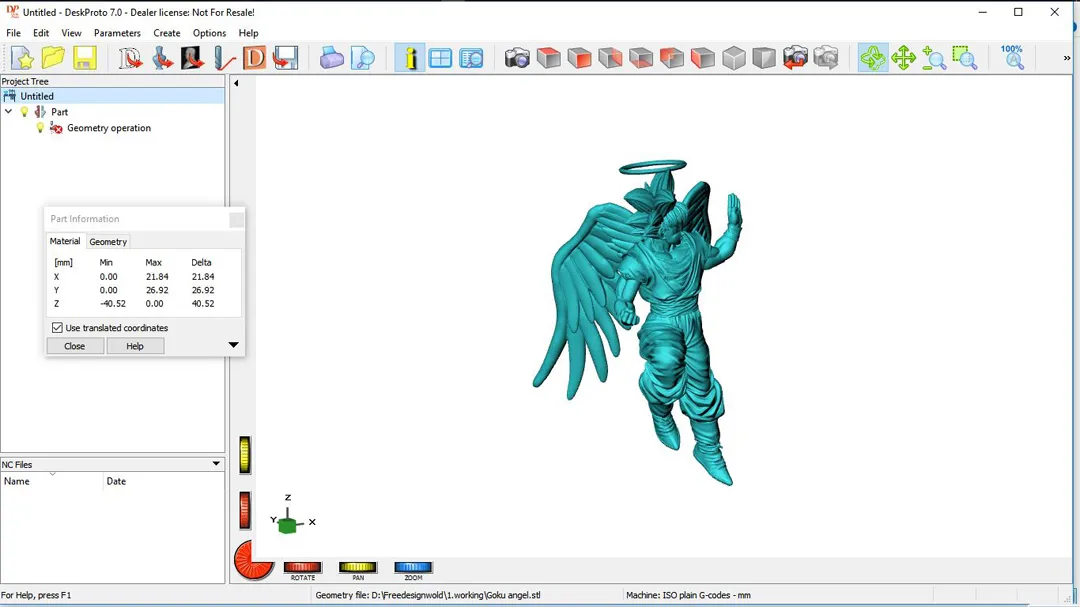
Task: Sort NC files by the Name column
Action: (52, 481)
